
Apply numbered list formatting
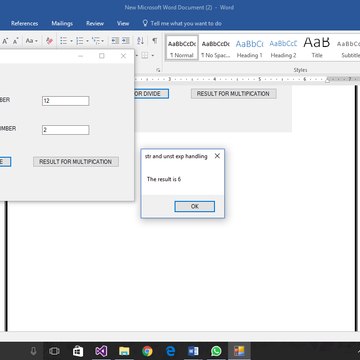[80, 41]
